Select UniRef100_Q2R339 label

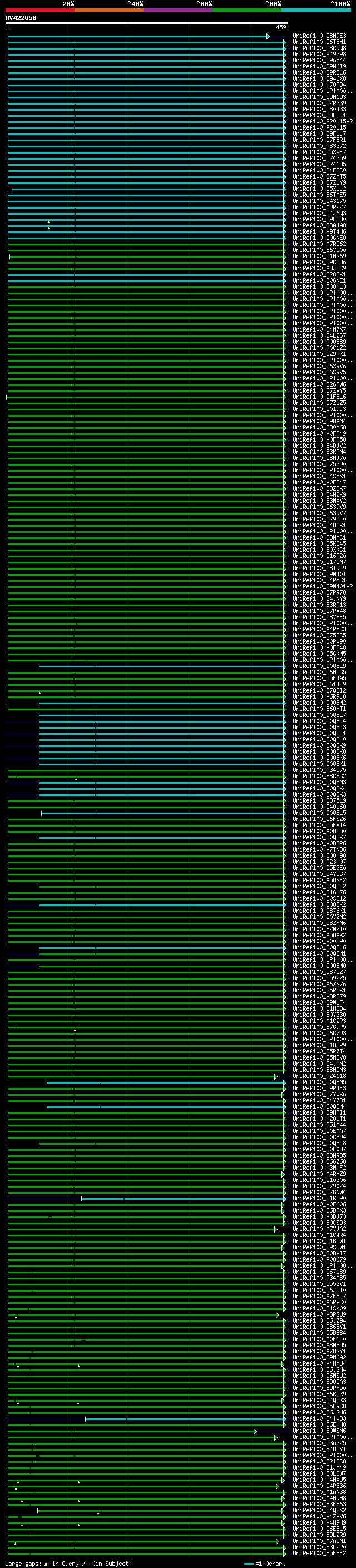click(x=319, y=103)
